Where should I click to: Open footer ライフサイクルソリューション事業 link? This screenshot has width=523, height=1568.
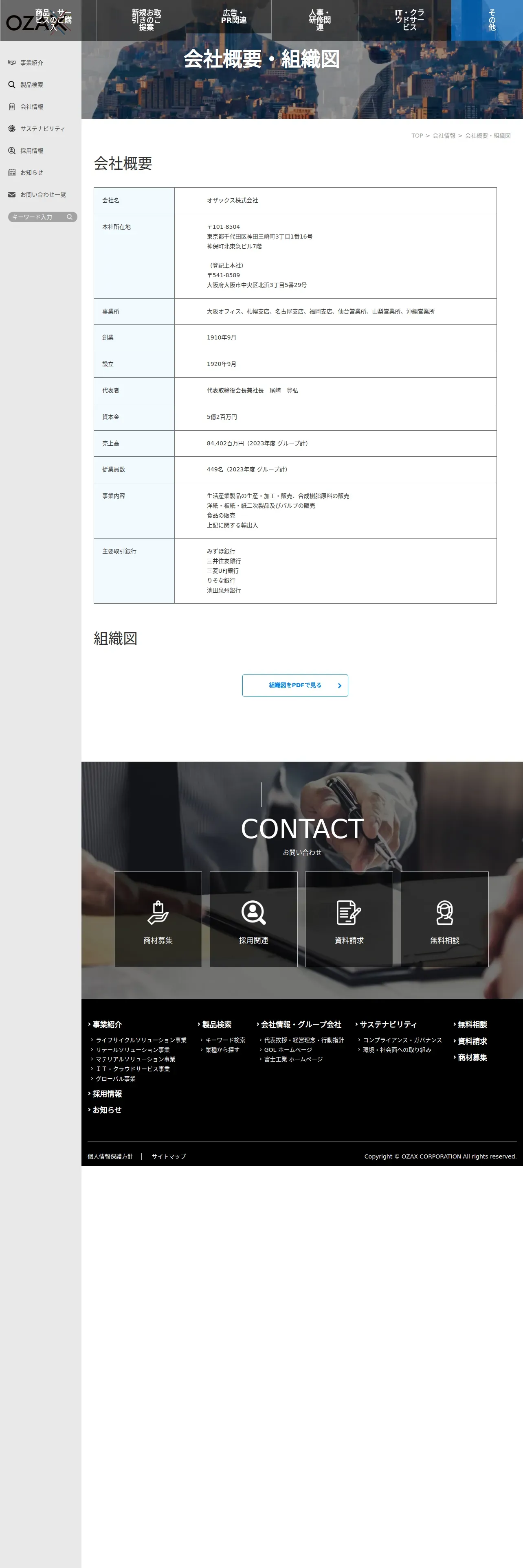tap(141, 1040)
